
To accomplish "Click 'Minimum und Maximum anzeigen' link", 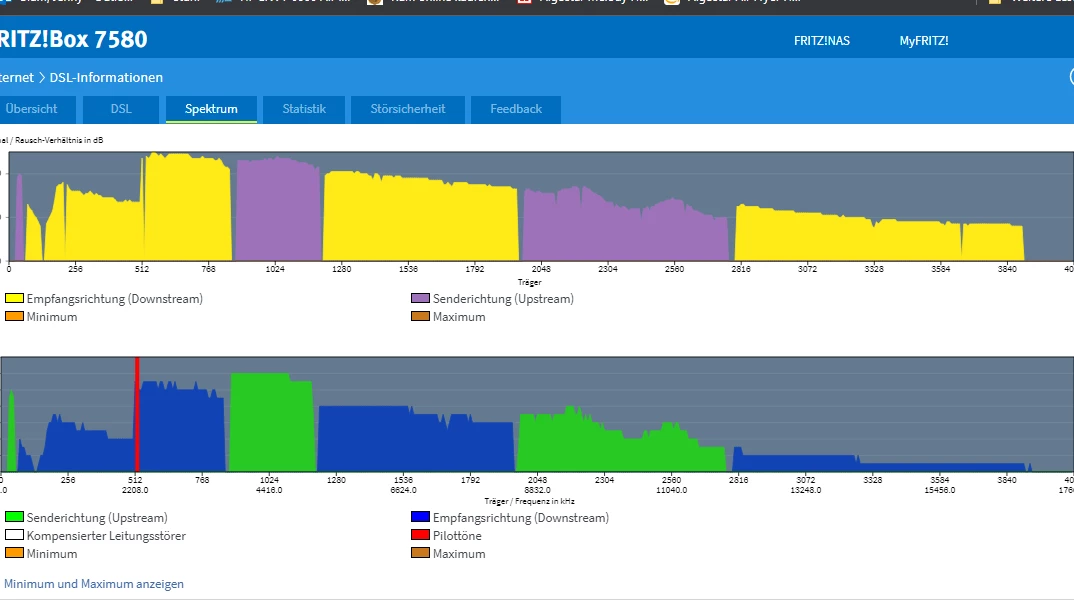I will point(94,584).
